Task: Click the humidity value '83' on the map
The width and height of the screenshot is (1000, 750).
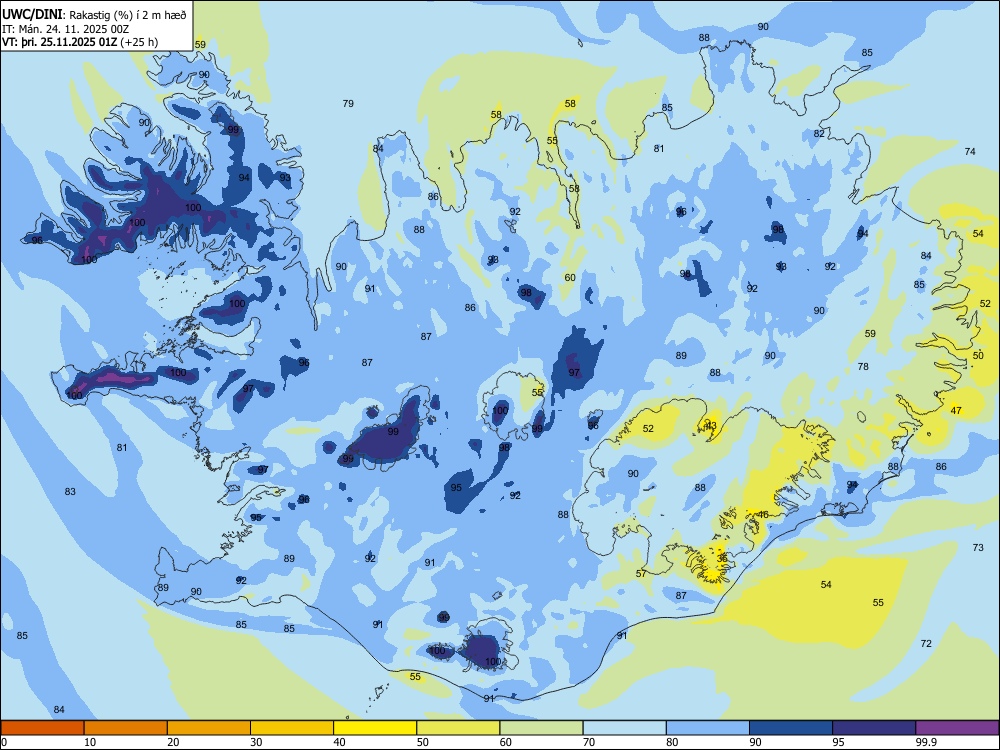Action: 70,491
